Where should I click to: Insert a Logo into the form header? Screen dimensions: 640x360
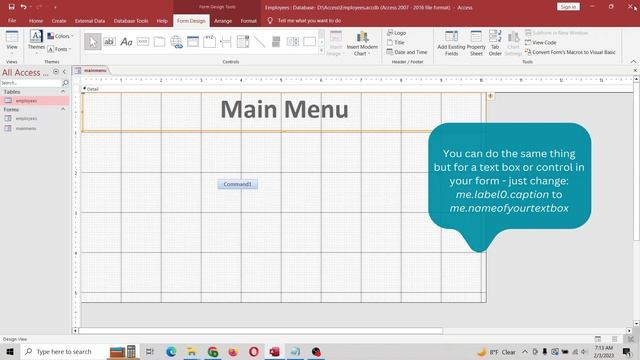click(x=396, y=33)
